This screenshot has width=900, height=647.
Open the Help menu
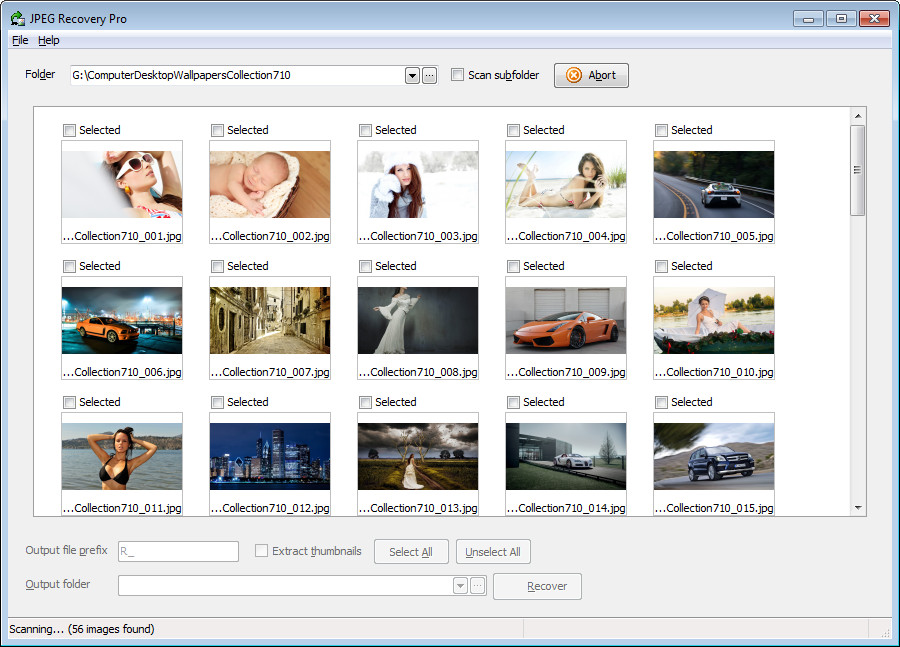pos(49,40)
